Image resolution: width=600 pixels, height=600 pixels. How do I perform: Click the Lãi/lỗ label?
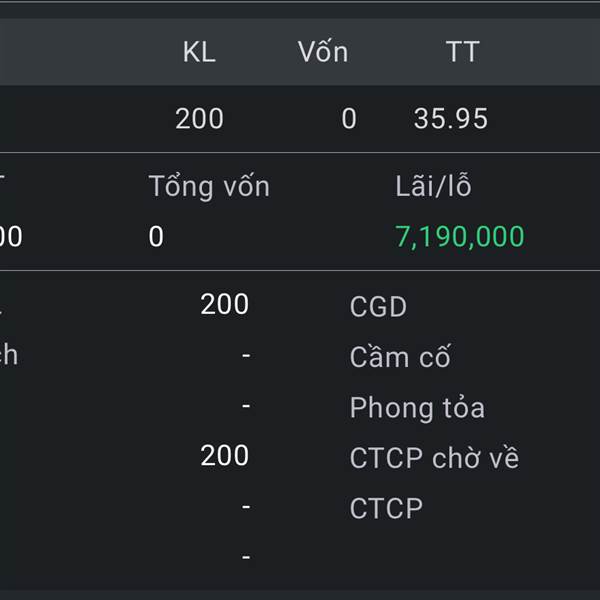pos(433,187)
